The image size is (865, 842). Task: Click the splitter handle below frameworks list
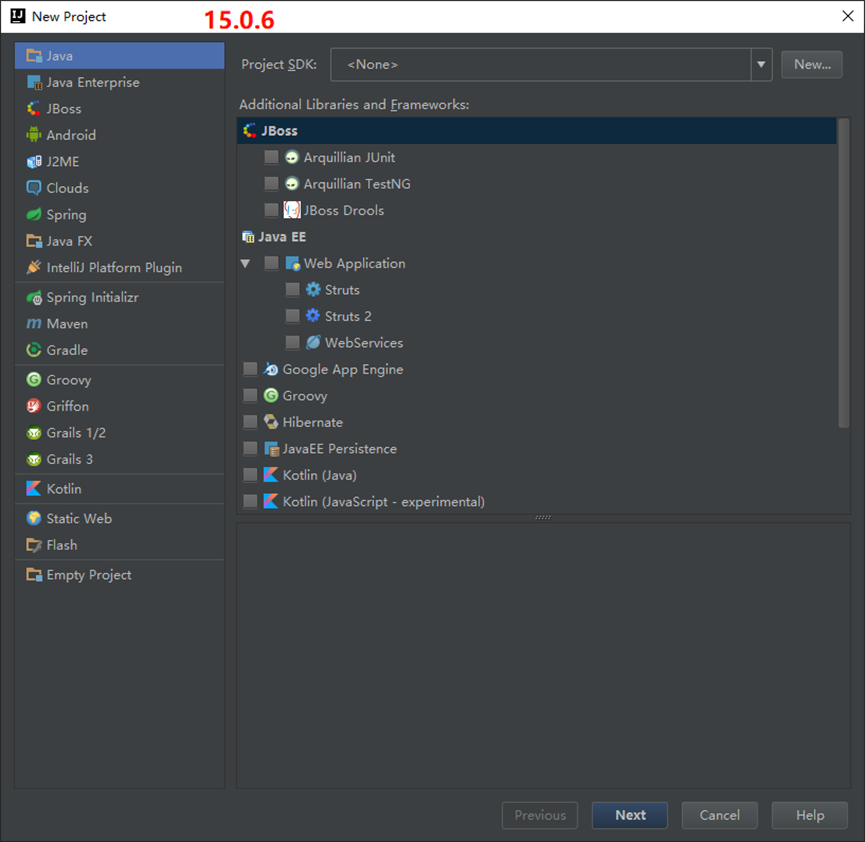tap(543, 518)
